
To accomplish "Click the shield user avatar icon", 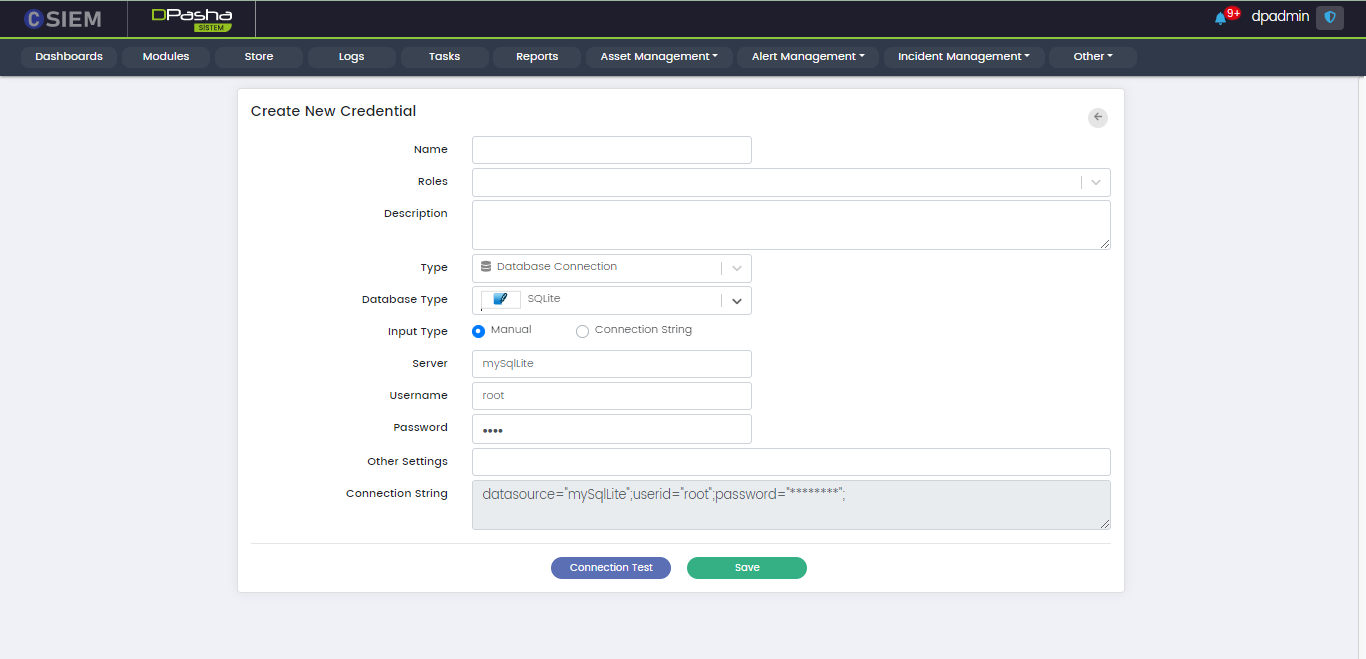I will [x=1329, y=17].
